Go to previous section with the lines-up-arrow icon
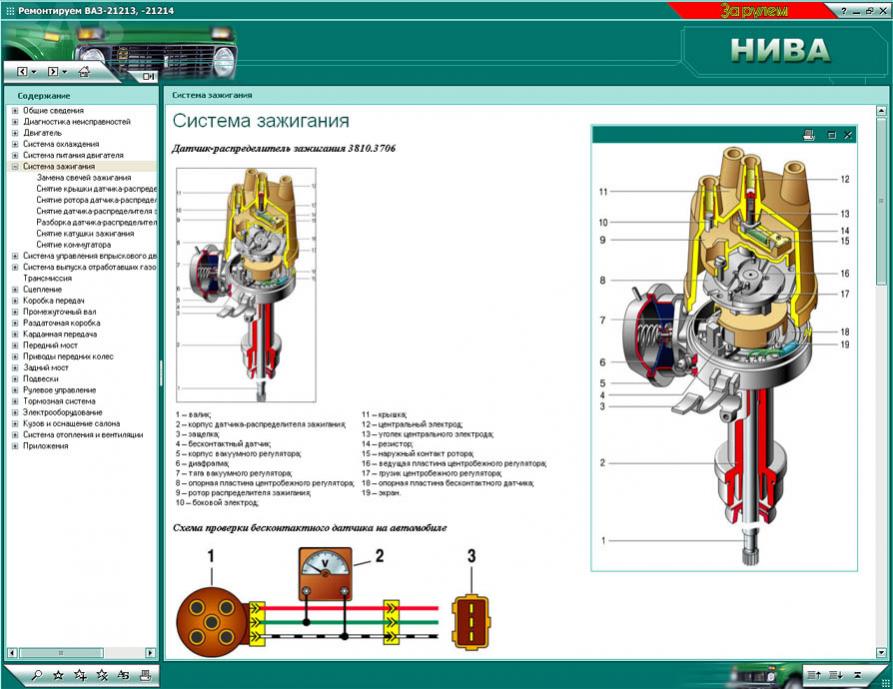 [814, 675]
